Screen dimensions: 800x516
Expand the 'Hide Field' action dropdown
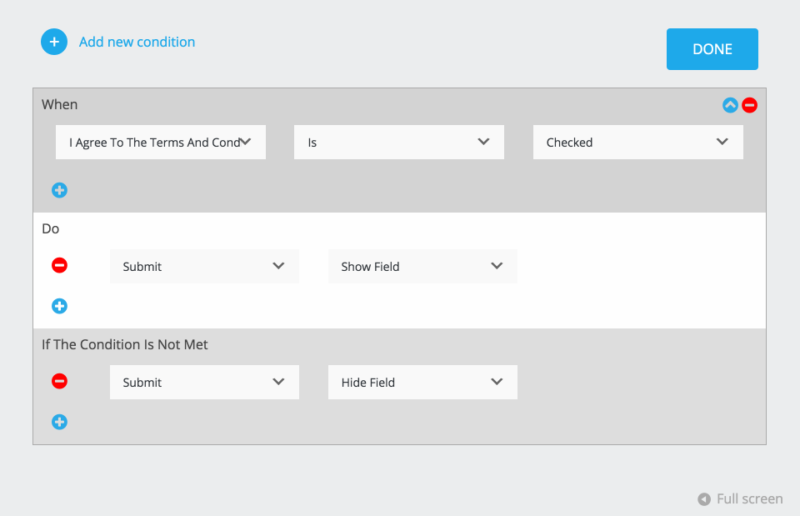[x=422, y=382]
